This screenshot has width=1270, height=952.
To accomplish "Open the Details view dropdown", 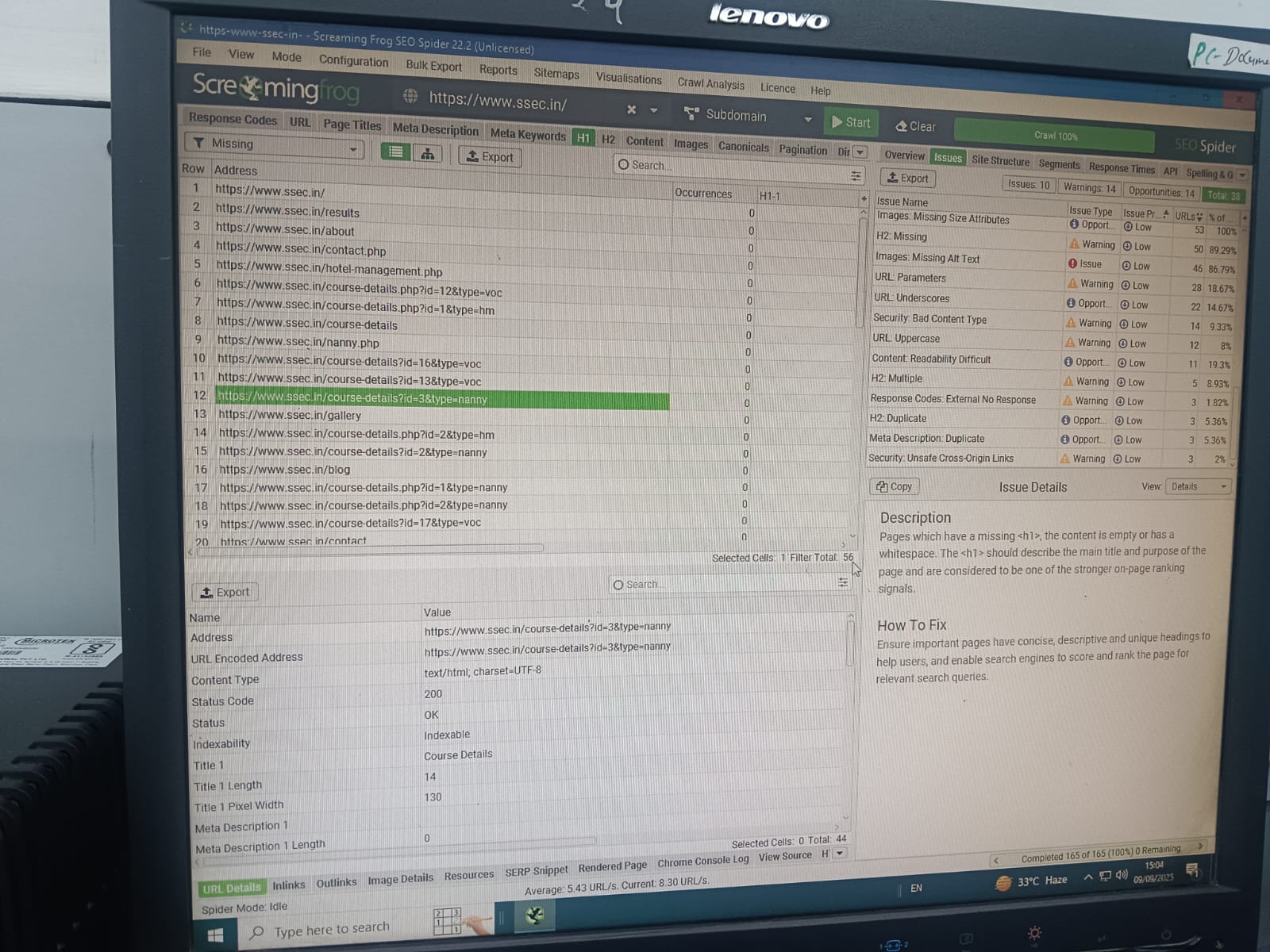I will point(1199,486).
